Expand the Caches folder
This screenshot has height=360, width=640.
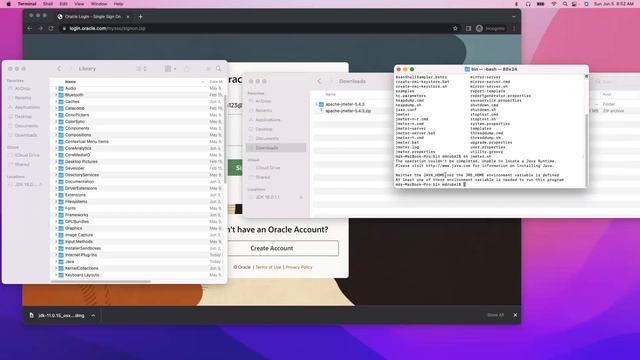(56, 102)
